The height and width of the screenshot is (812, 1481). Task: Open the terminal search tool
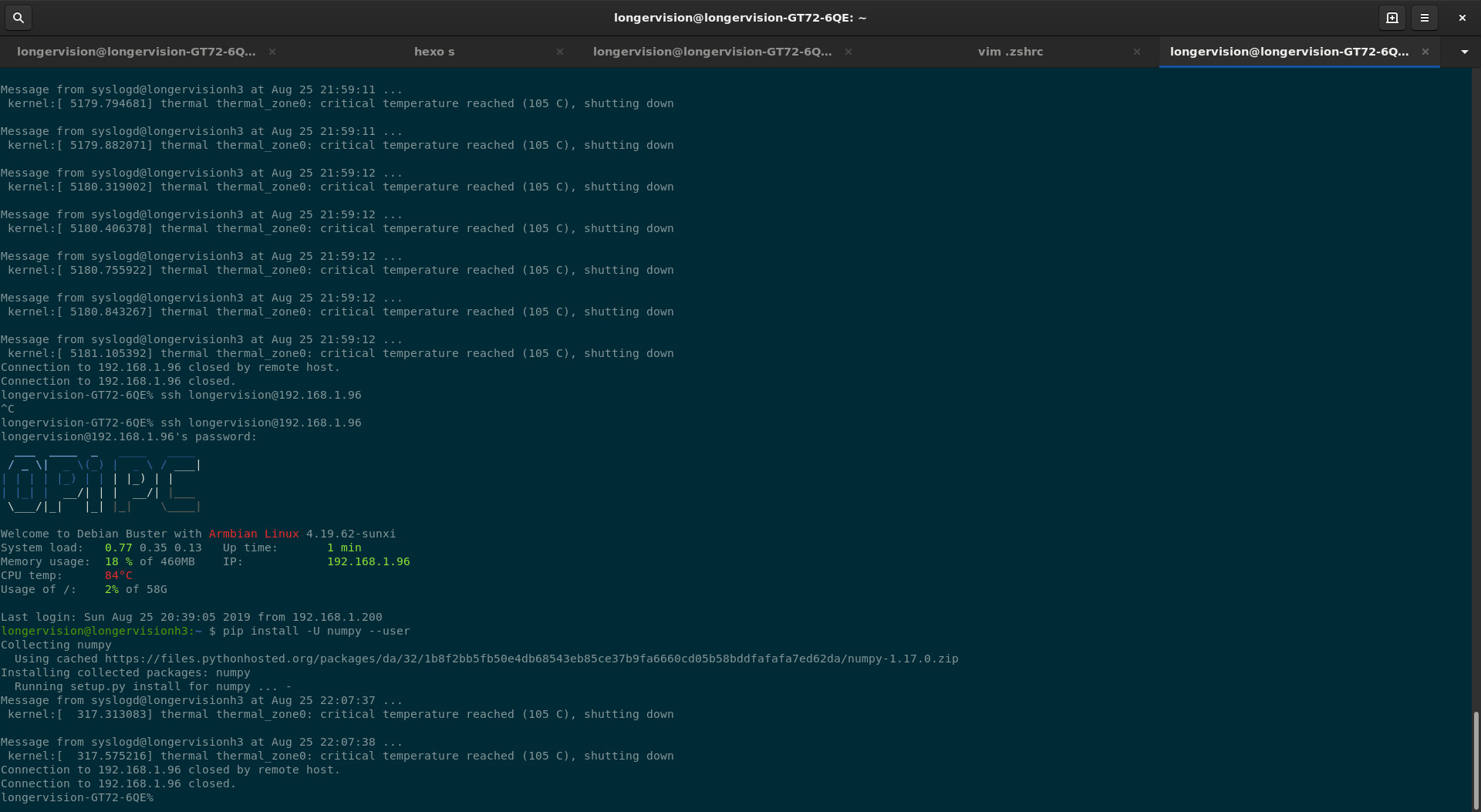coord(19,18)
